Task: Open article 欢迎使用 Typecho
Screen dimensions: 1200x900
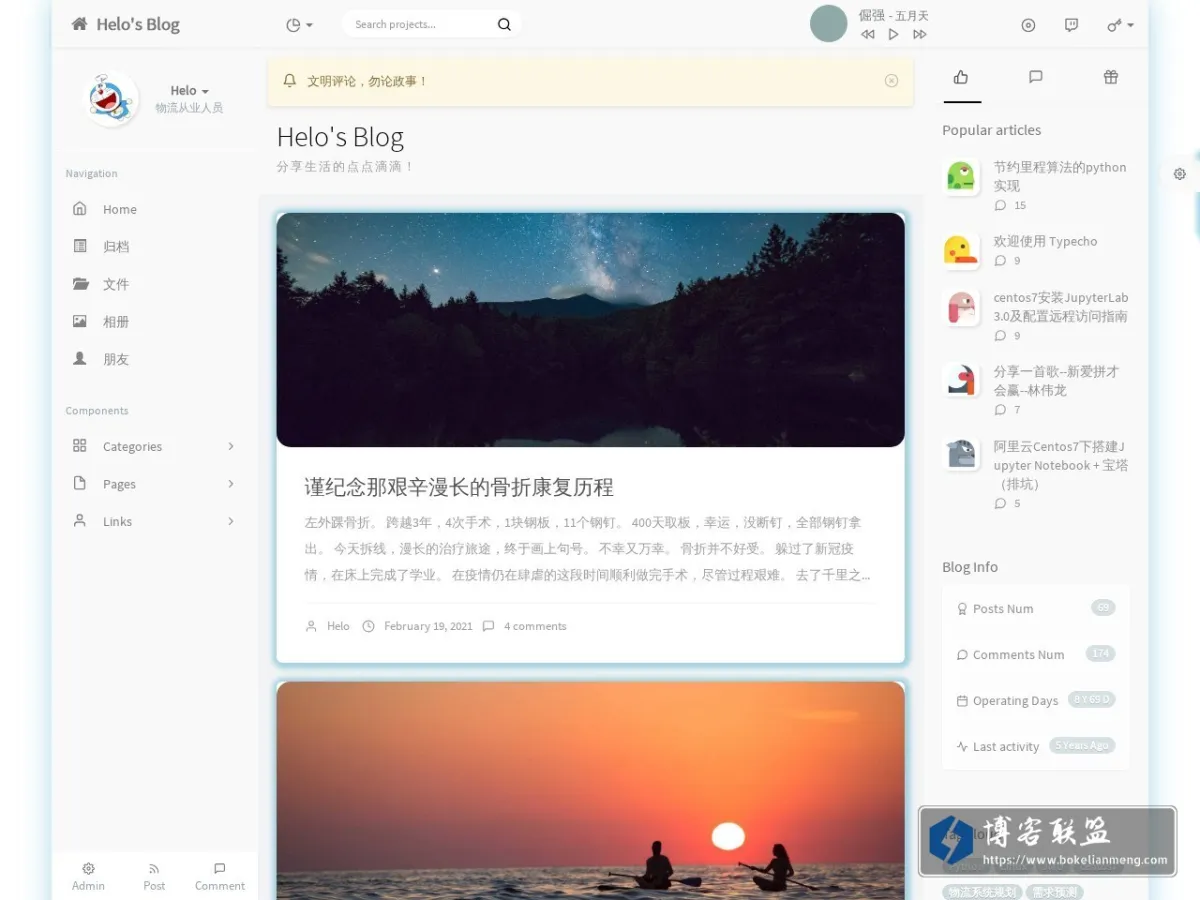Action: tap(1045, 241)
